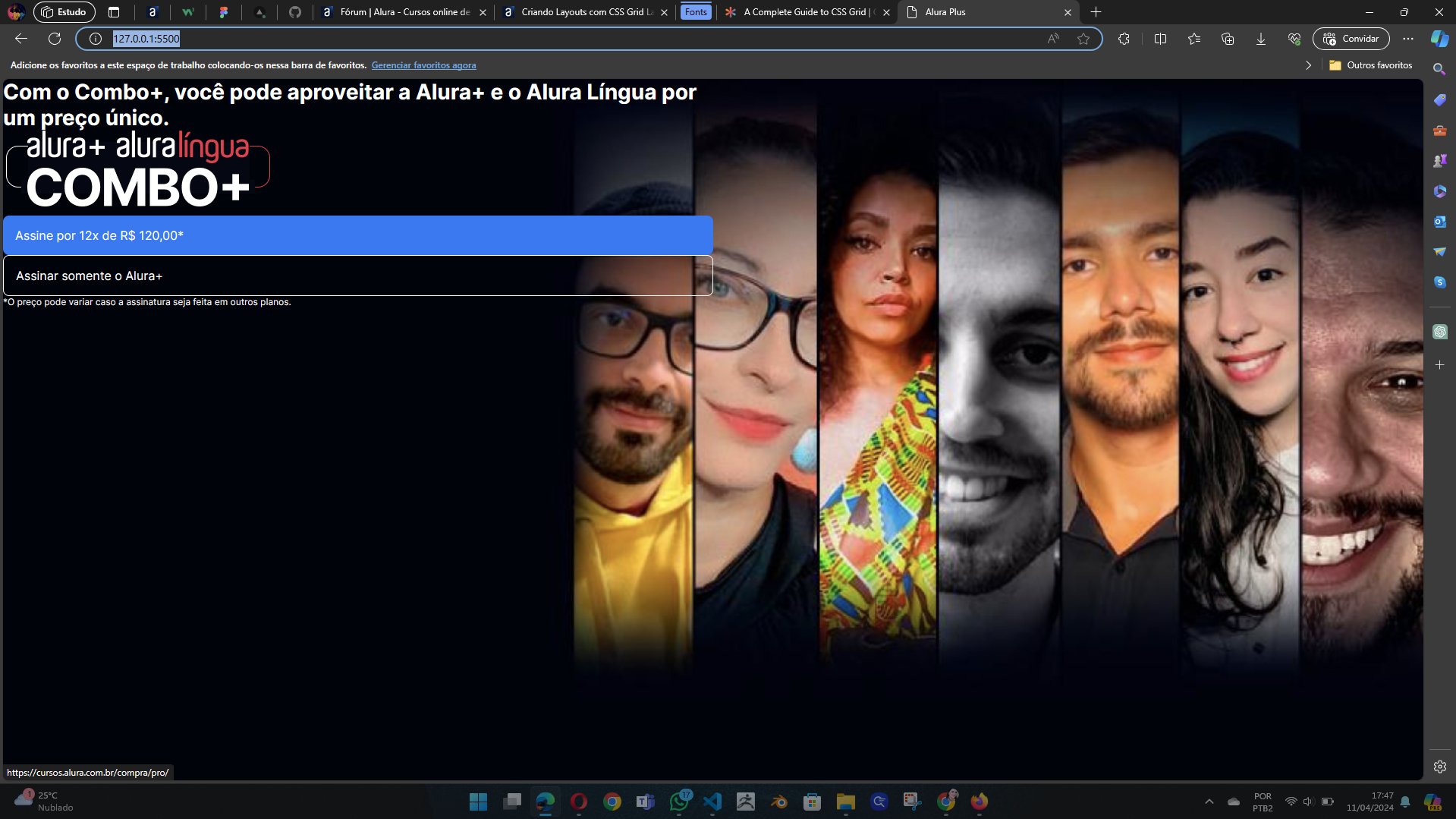This screenshot has width=1456, height=819.
Task: Open the Downloads panel
Action: click(1261, 39)
